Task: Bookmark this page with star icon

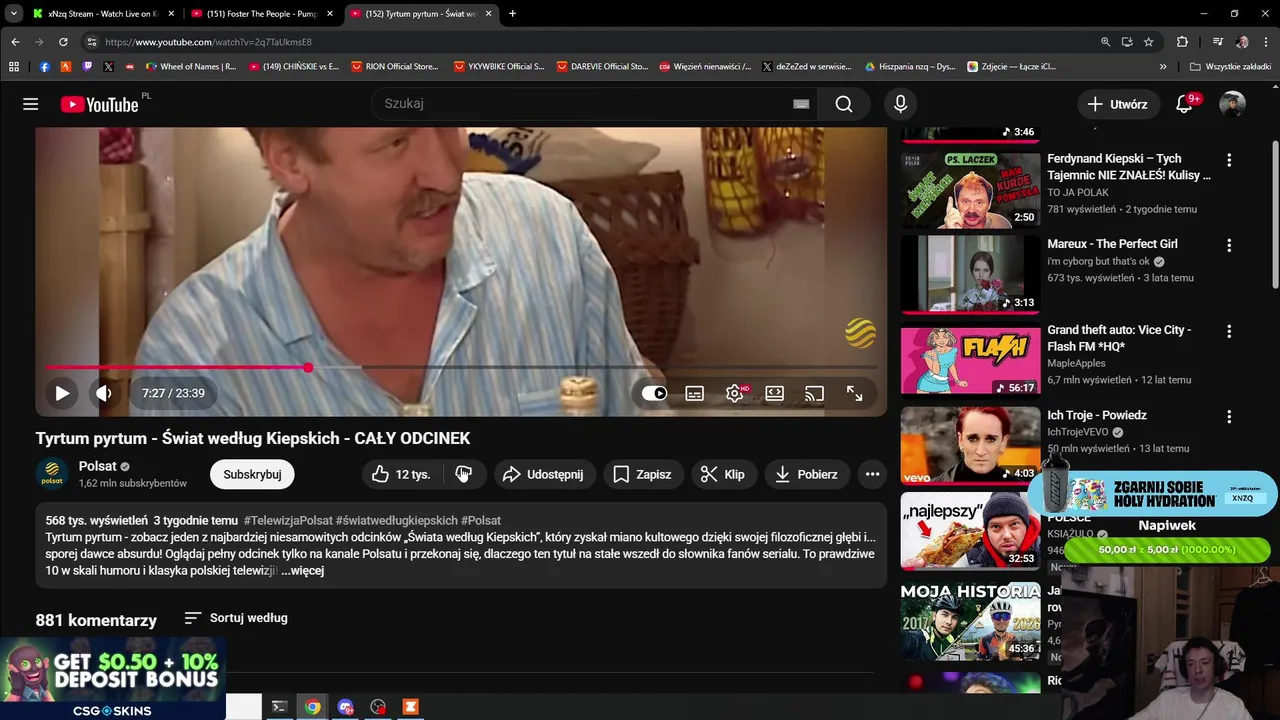Action: 1149,42
